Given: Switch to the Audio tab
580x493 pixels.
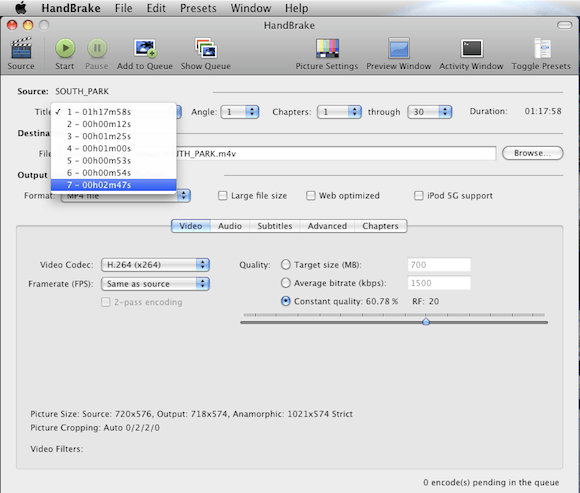Looking at the screenshot, I should point(230,226).
